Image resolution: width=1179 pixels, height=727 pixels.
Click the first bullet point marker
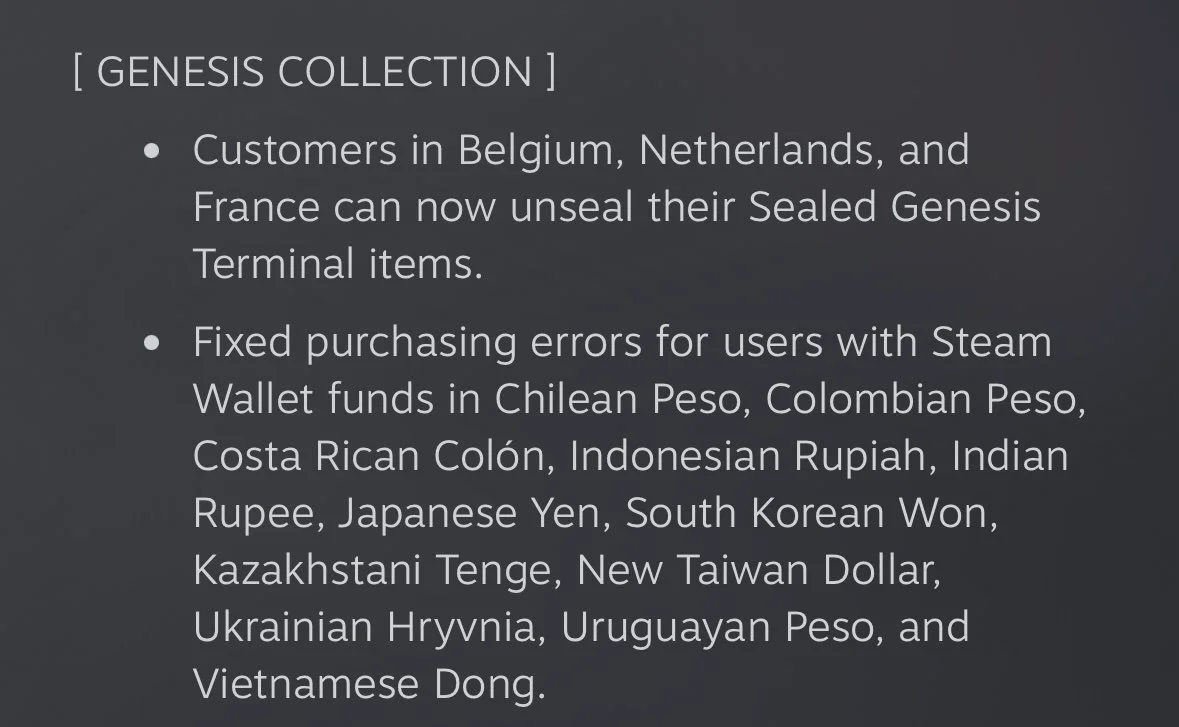click(x=152, y=151)
